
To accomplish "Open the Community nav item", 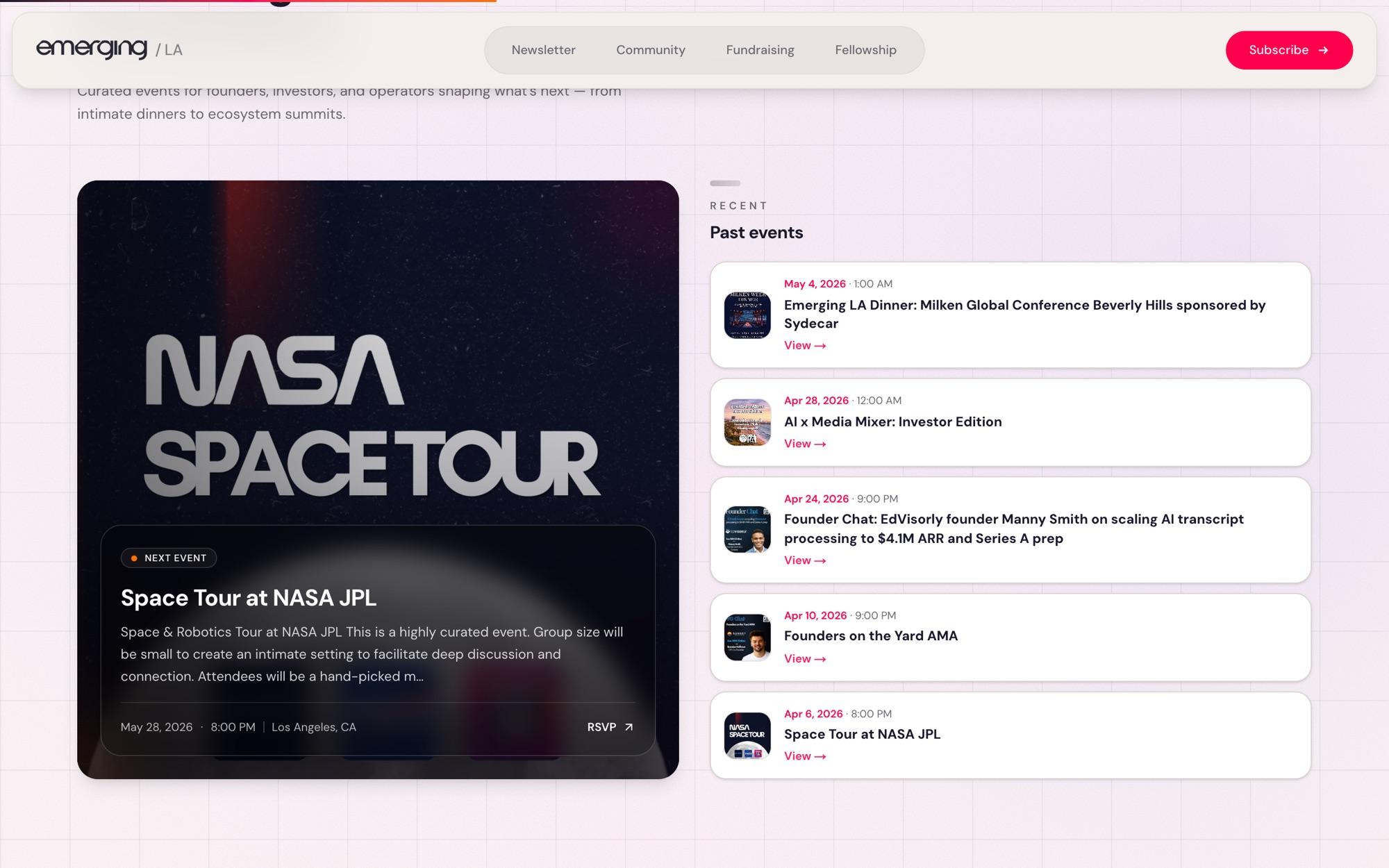I will point(651,50).
